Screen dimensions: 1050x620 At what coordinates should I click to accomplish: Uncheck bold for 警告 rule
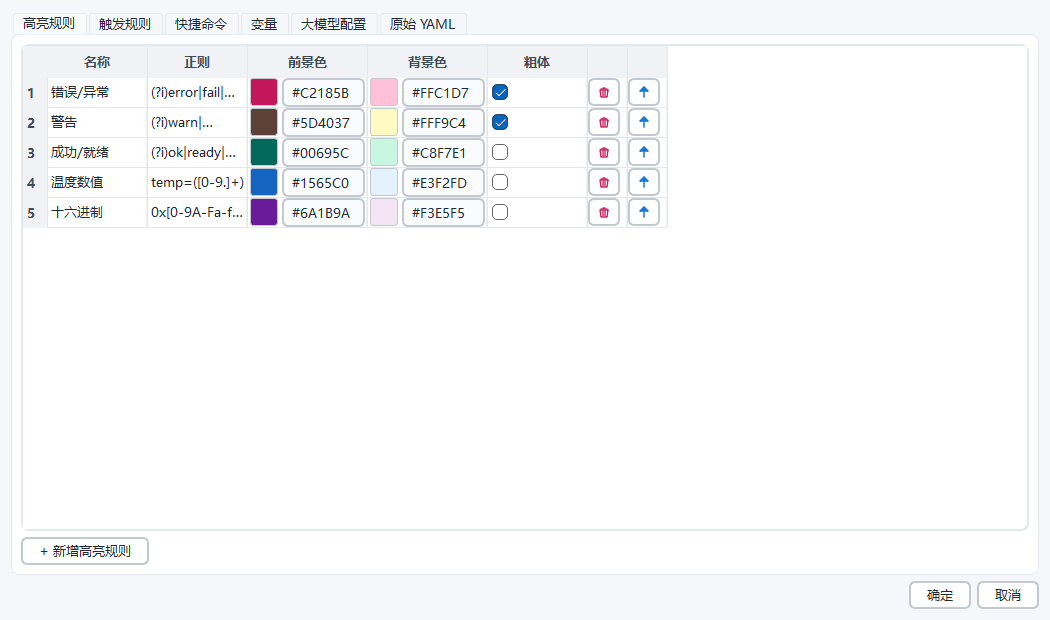point(500,123)
